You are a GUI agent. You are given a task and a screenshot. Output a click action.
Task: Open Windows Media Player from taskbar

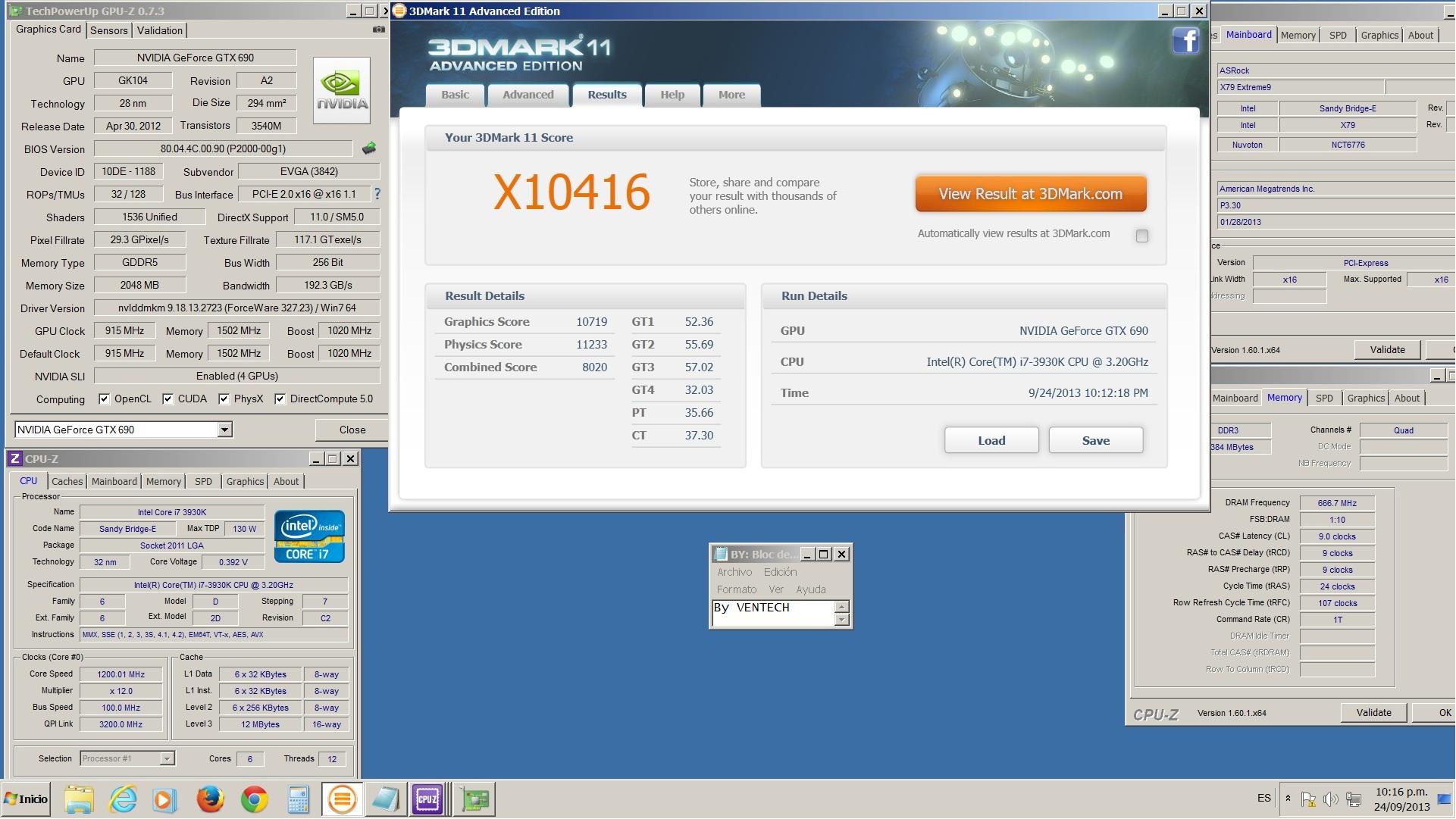pos(164,799)
